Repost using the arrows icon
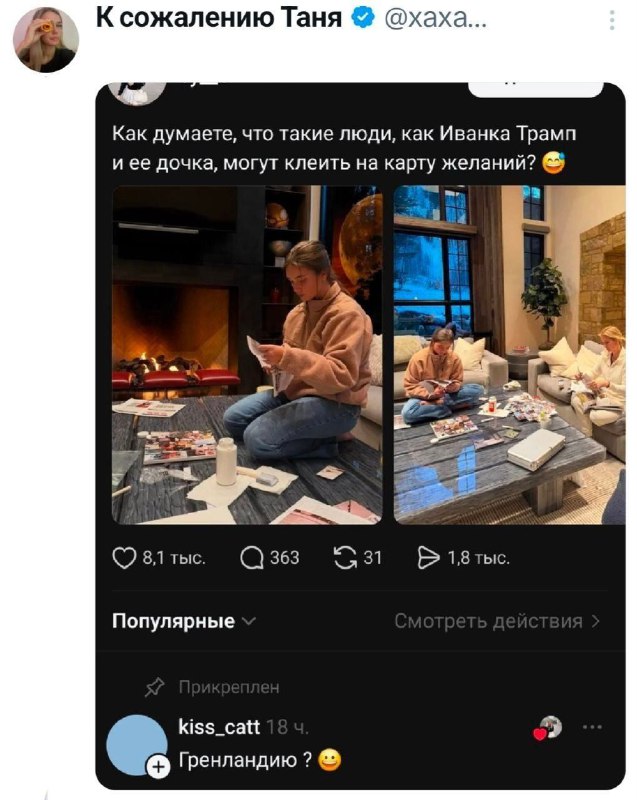637x800 pixels. [x=346, y=558]
